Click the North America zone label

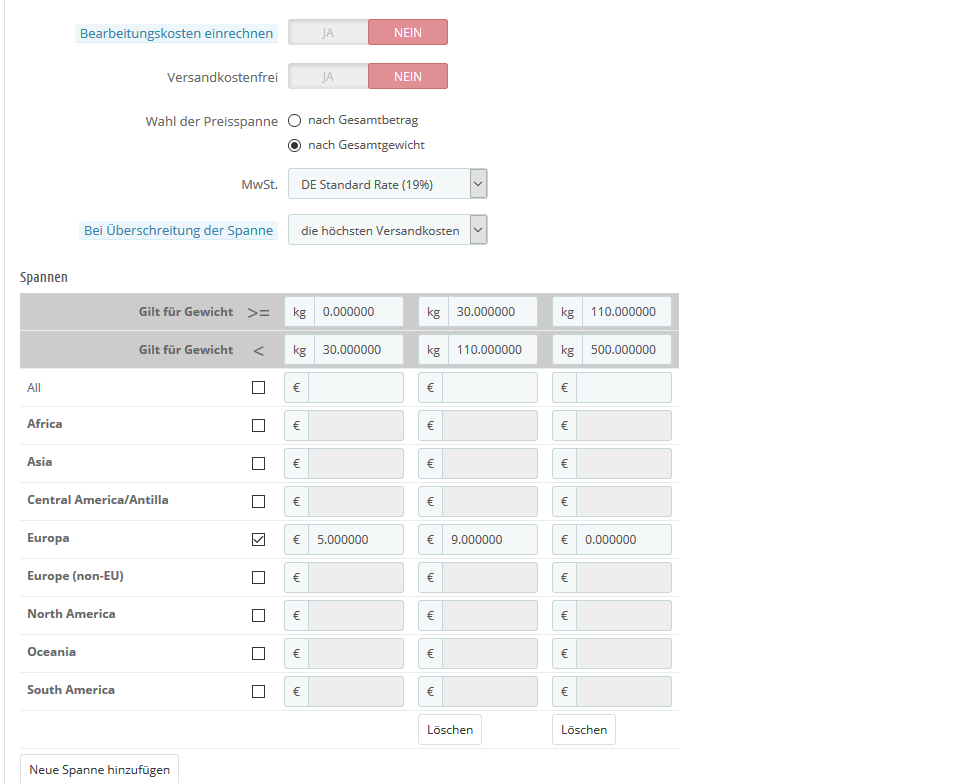coord(71,614)
